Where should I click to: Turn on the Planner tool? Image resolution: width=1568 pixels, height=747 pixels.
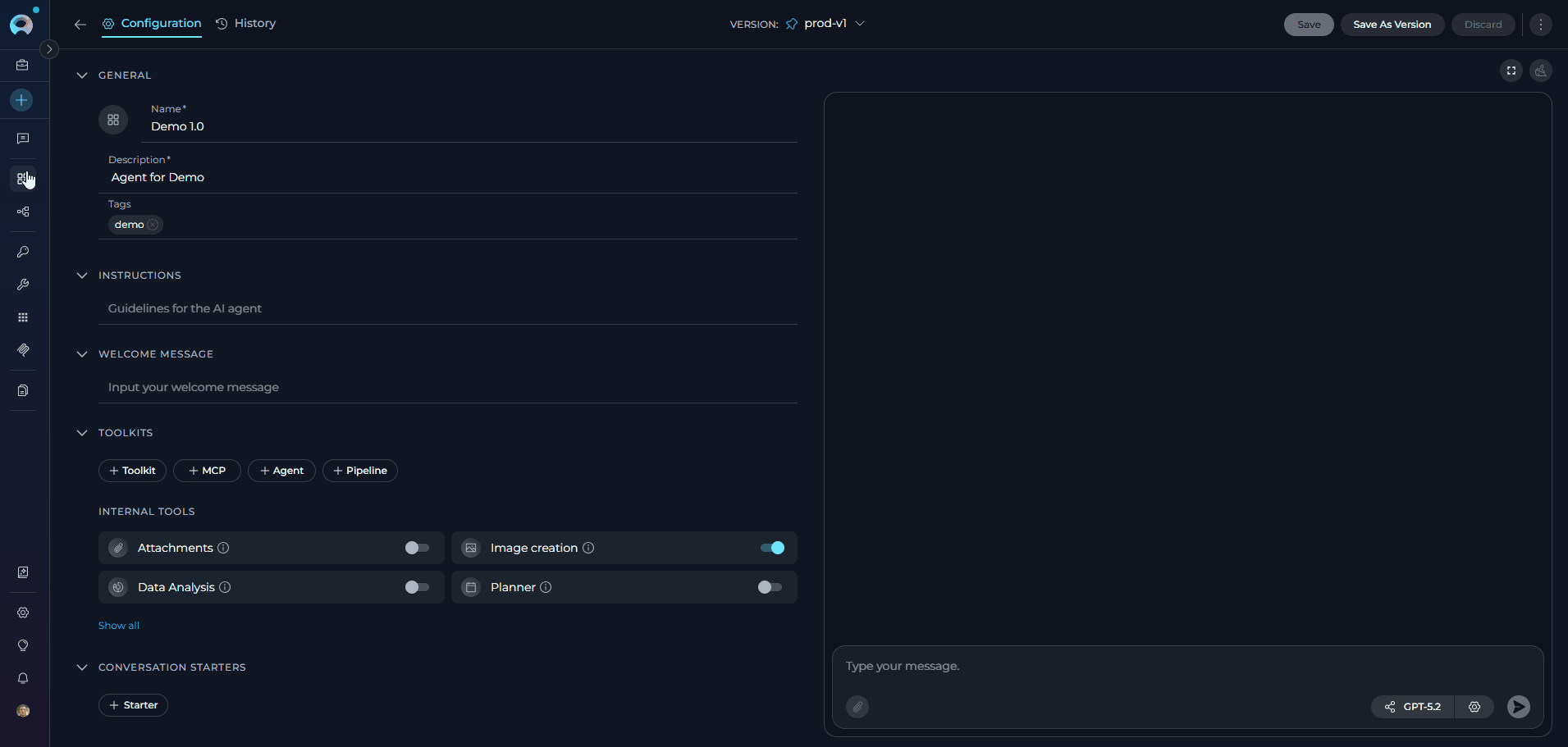[x=769, y=587]
